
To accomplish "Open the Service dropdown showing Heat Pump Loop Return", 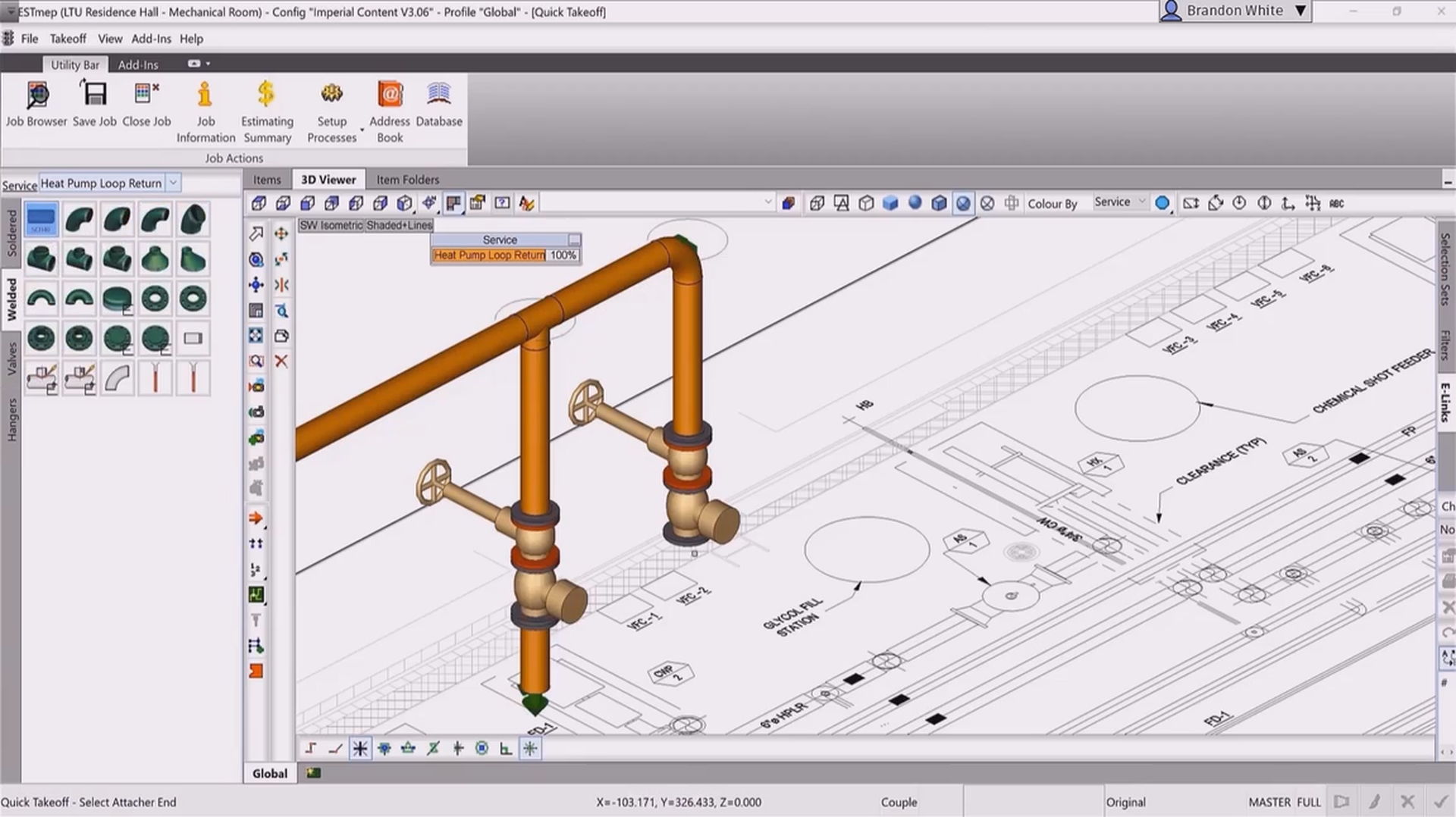I will 173,183.
